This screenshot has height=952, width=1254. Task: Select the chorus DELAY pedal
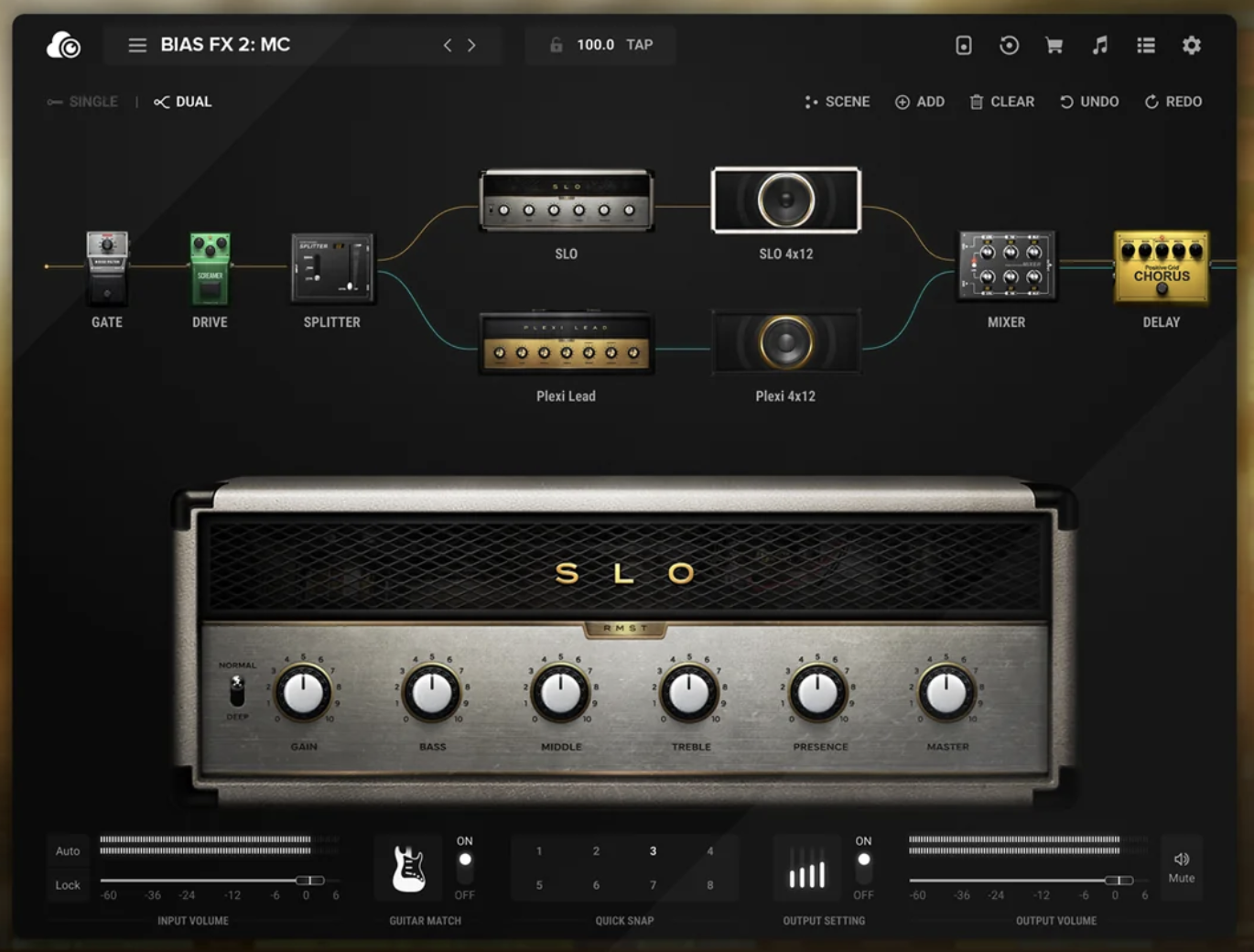click(1162, 266)
